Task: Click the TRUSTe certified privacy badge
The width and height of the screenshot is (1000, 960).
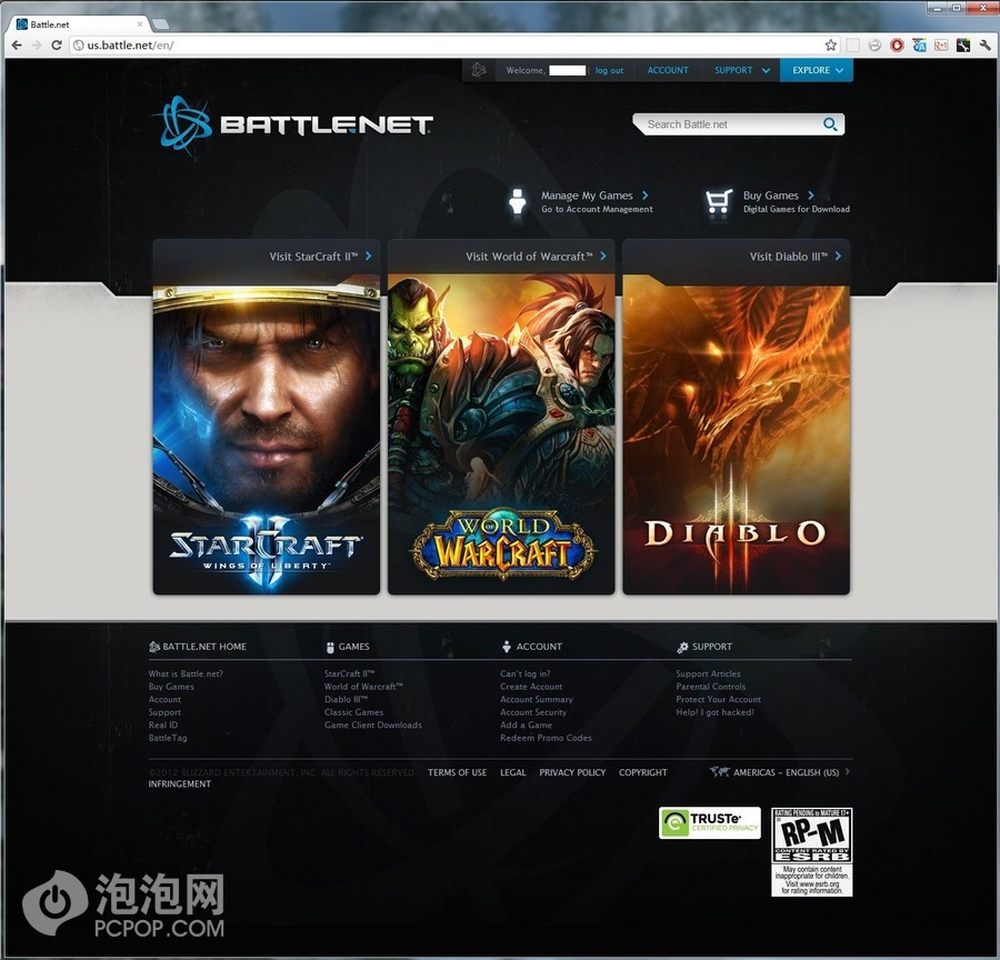Action: pos(709,822)
